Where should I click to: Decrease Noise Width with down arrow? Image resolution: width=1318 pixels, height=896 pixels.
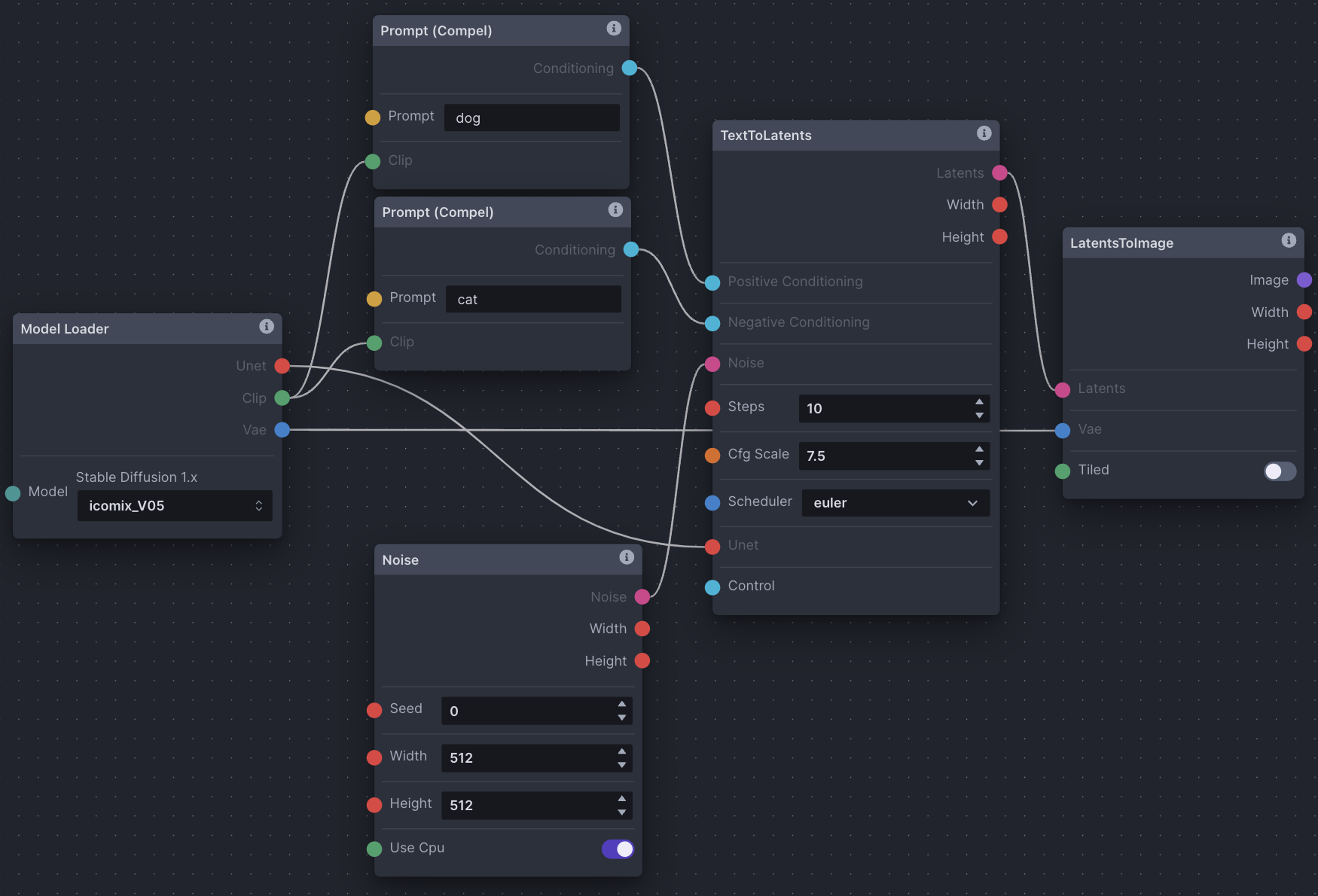(x=621, y=765)
